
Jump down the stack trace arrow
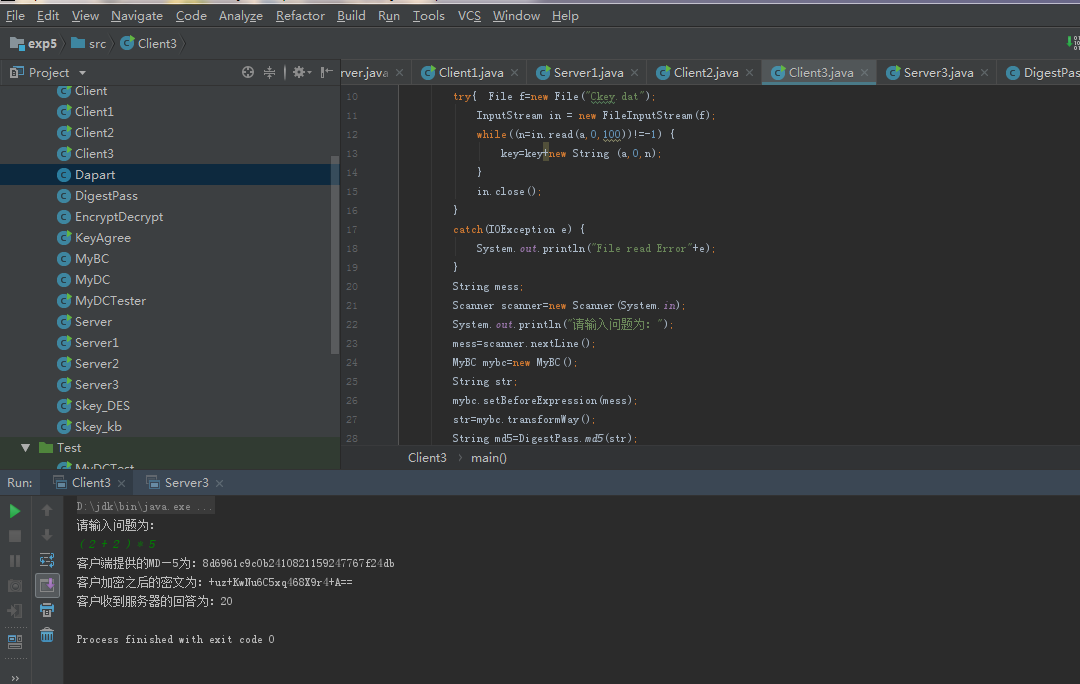47,535
